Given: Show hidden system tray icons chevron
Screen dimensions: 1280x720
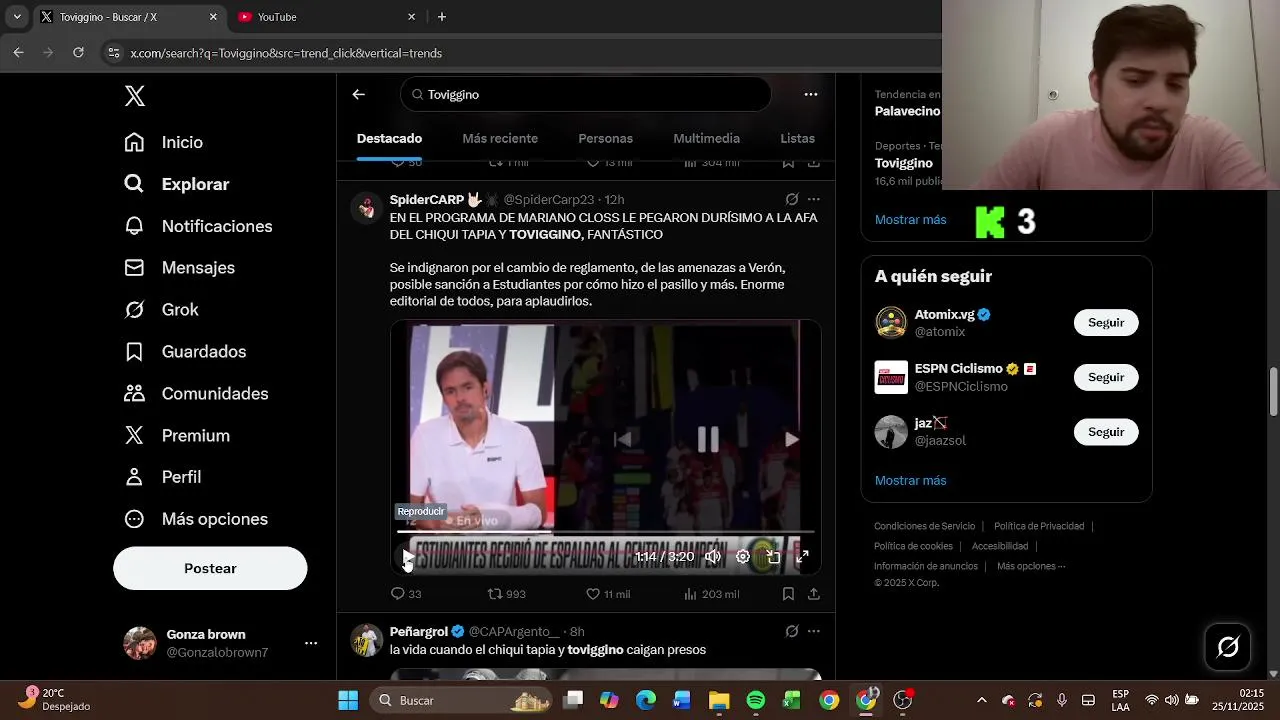Looking at the screenshot, I should pyautogui.click(x=981, y=700).
